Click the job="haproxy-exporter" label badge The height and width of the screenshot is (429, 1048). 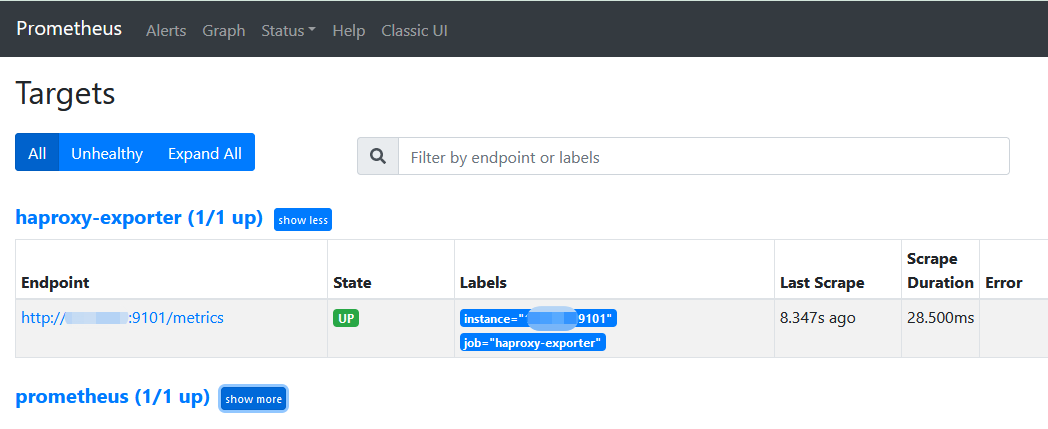point(533,343)
